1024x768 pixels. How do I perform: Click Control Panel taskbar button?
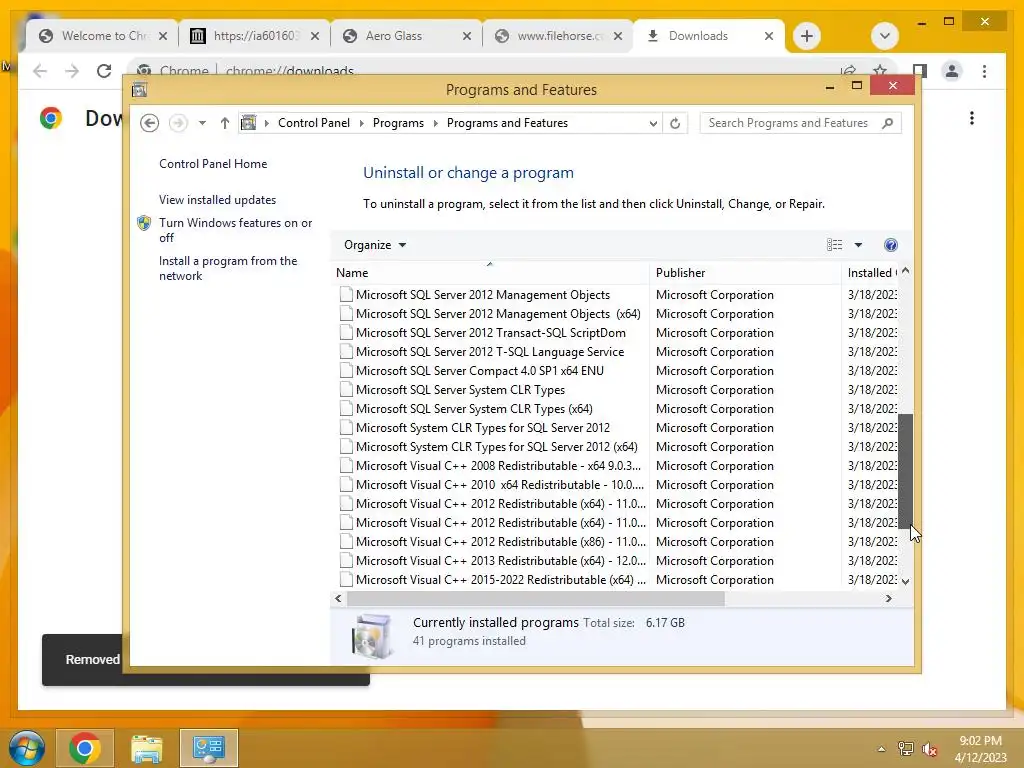pos(209,748)
